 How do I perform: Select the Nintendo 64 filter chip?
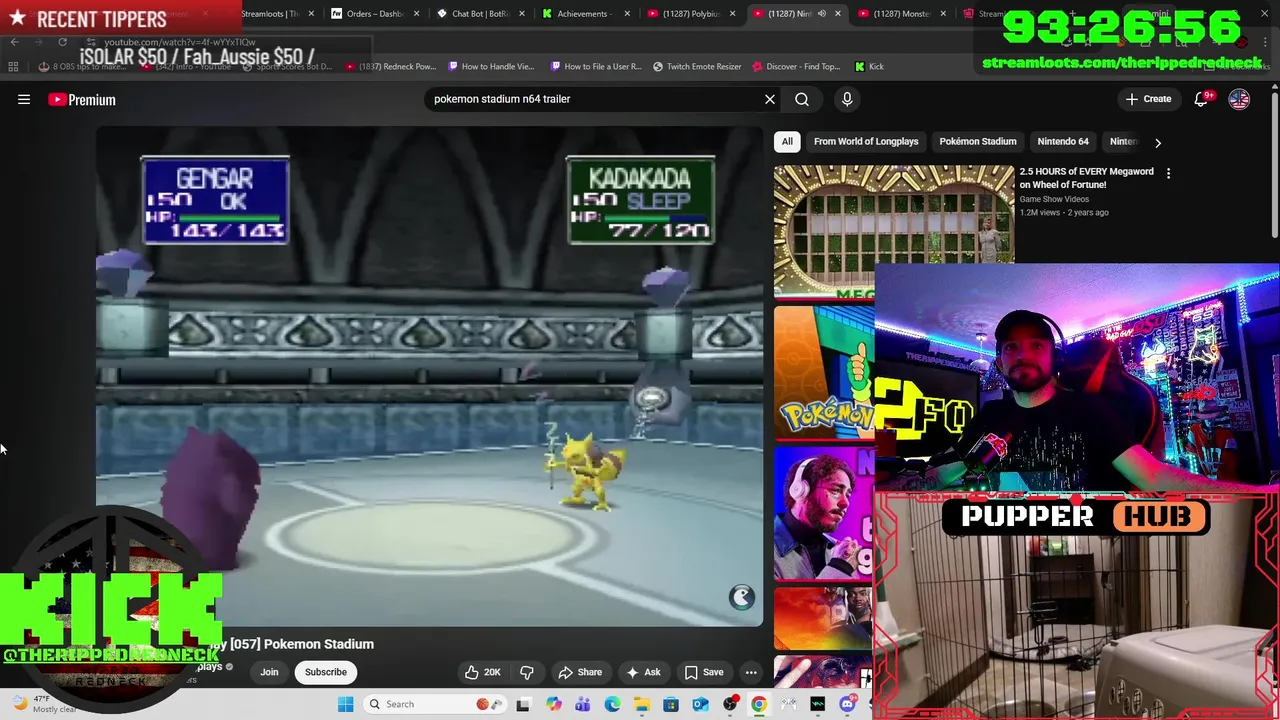tap(1063, 141)
